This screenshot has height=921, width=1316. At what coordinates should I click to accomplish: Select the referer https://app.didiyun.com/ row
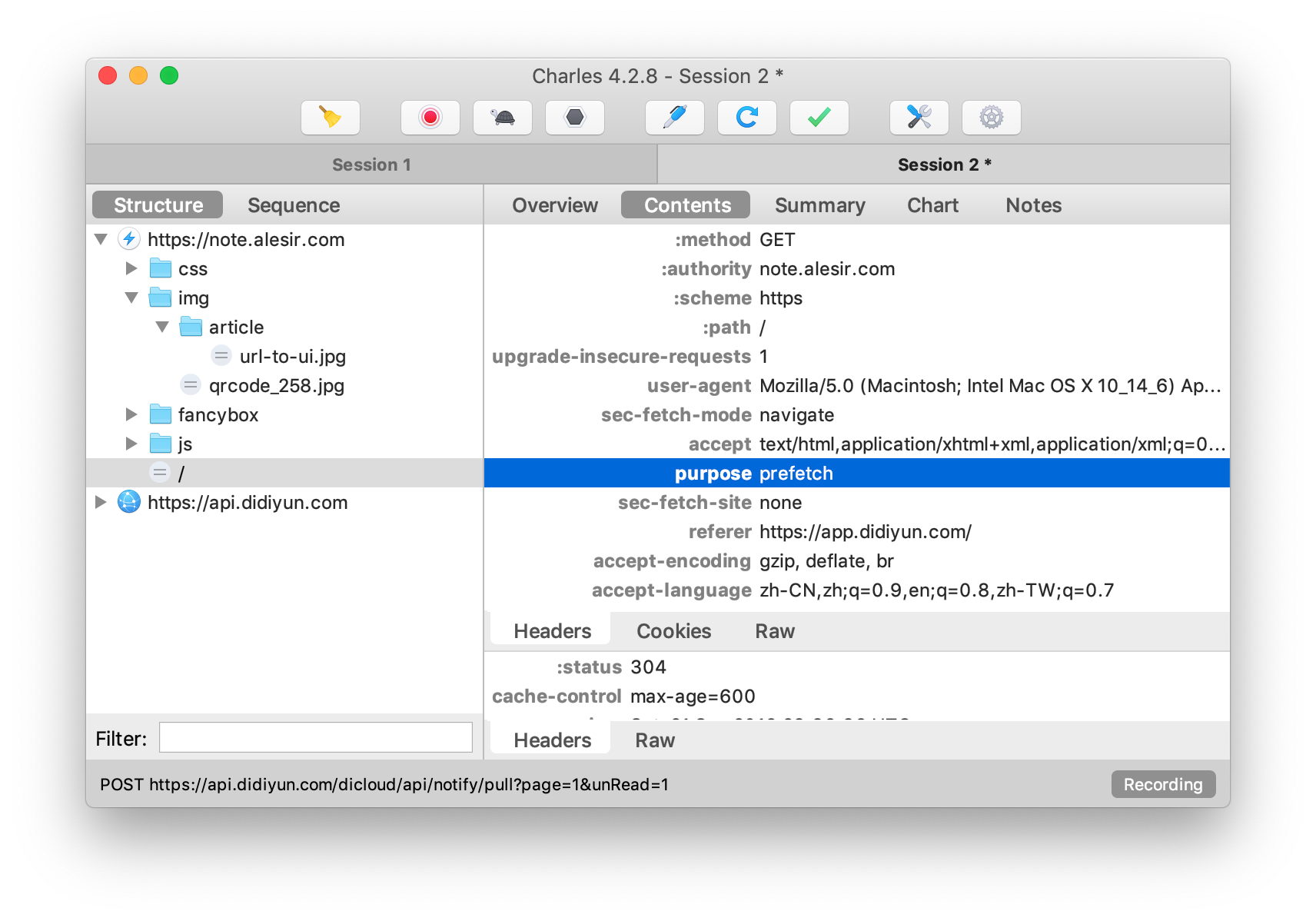pyautogui.click(x=857, y=531)
